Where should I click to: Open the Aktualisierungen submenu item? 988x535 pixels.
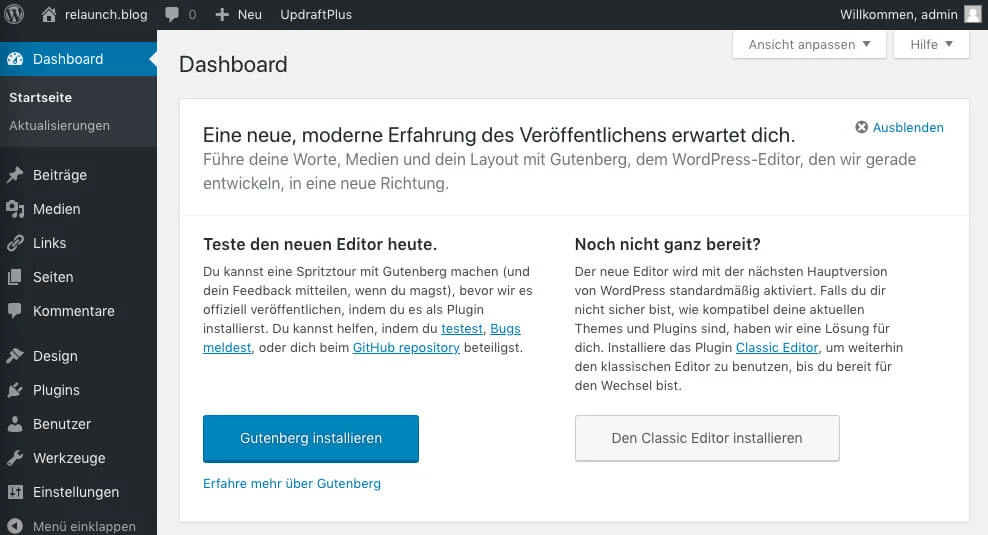pos(59,125)
